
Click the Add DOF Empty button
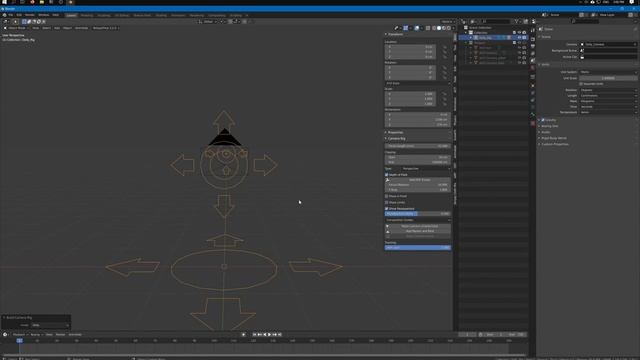418,180
